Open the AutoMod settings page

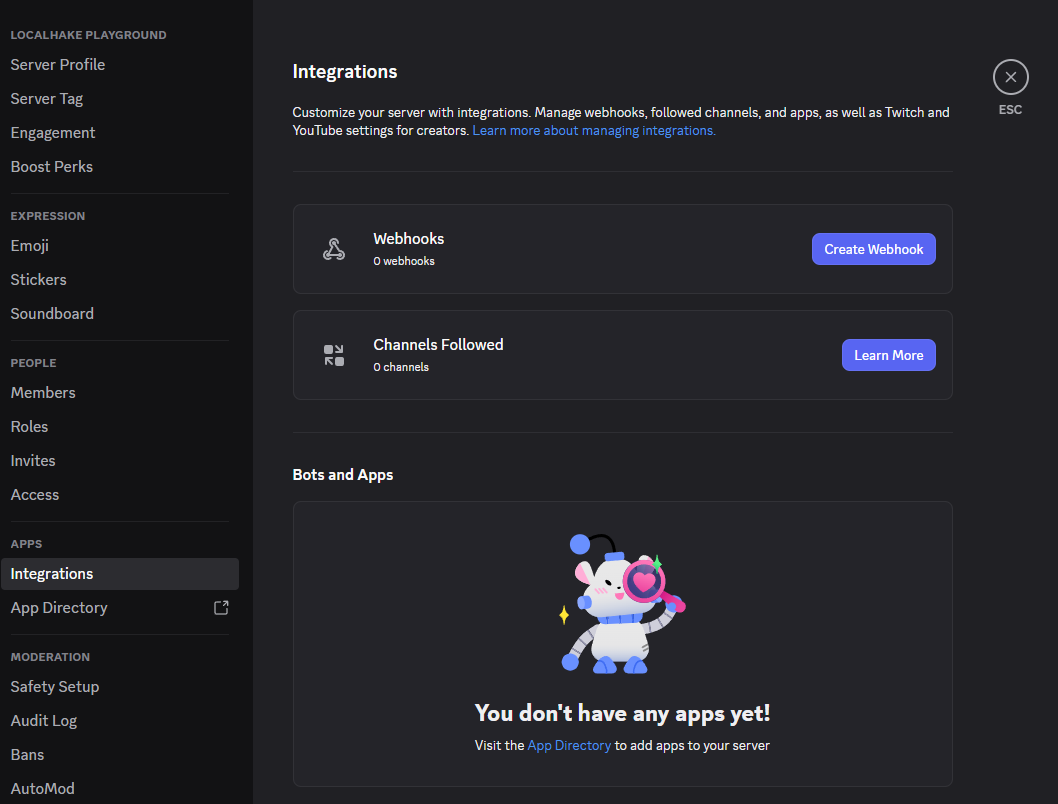(43, 788)
